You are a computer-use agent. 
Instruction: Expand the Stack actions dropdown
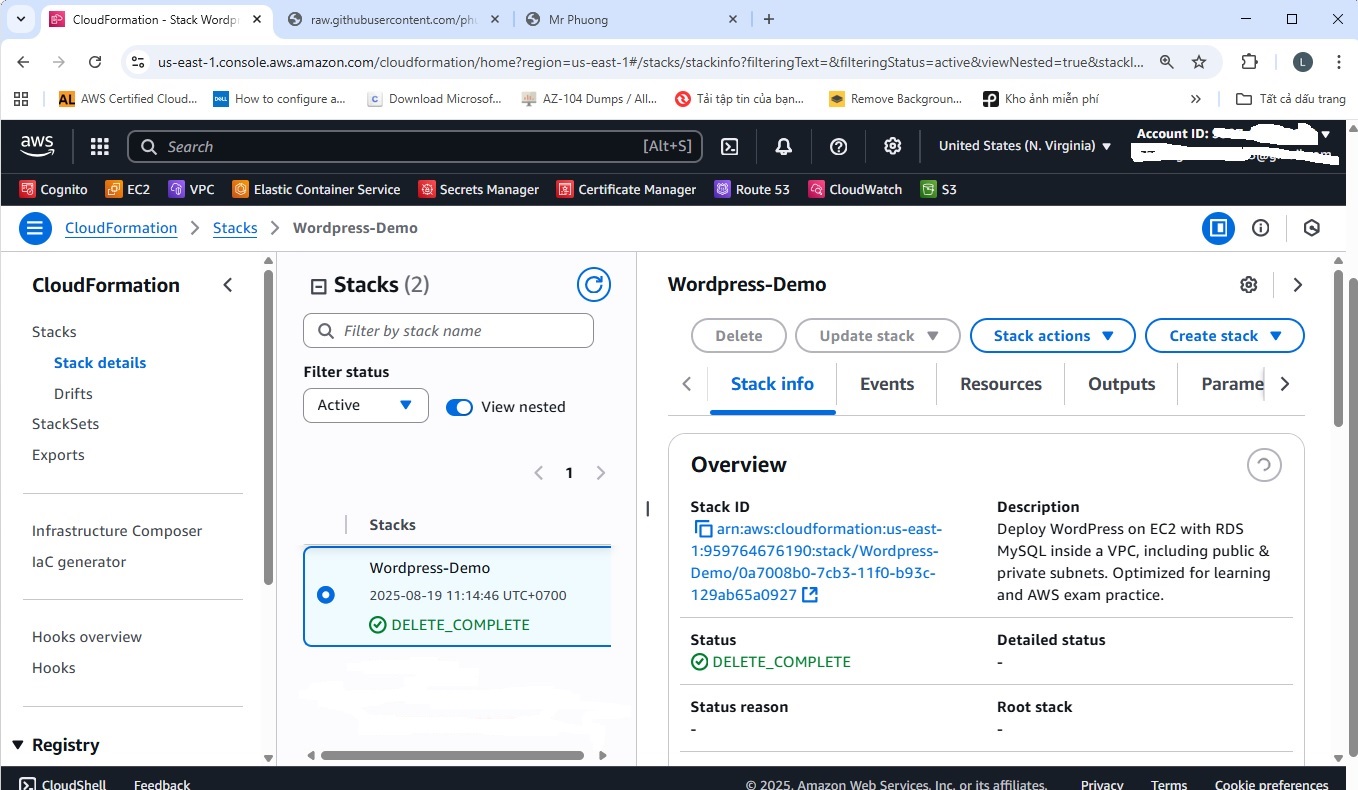(1052, 336)
